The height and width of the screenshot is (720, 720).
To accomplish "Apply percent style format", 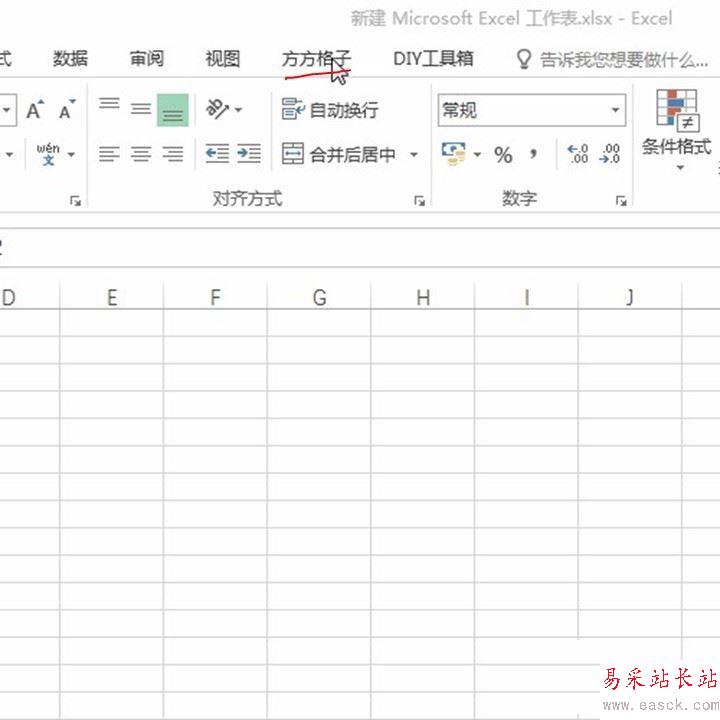I will click(503, 155).
